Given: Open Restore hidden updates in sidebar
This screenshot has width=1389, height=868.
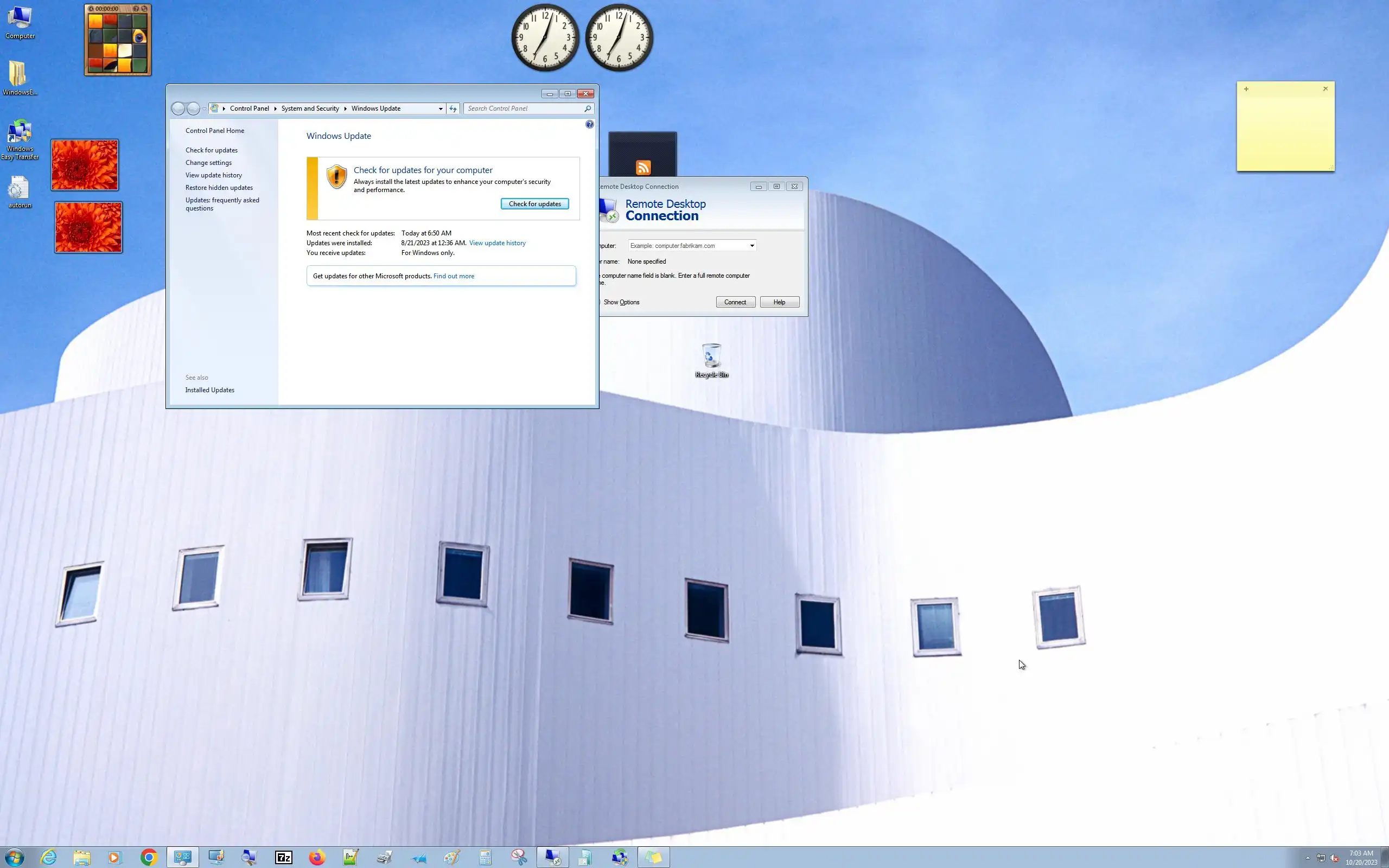Looking at the screenshot, I should pos(219,188).
